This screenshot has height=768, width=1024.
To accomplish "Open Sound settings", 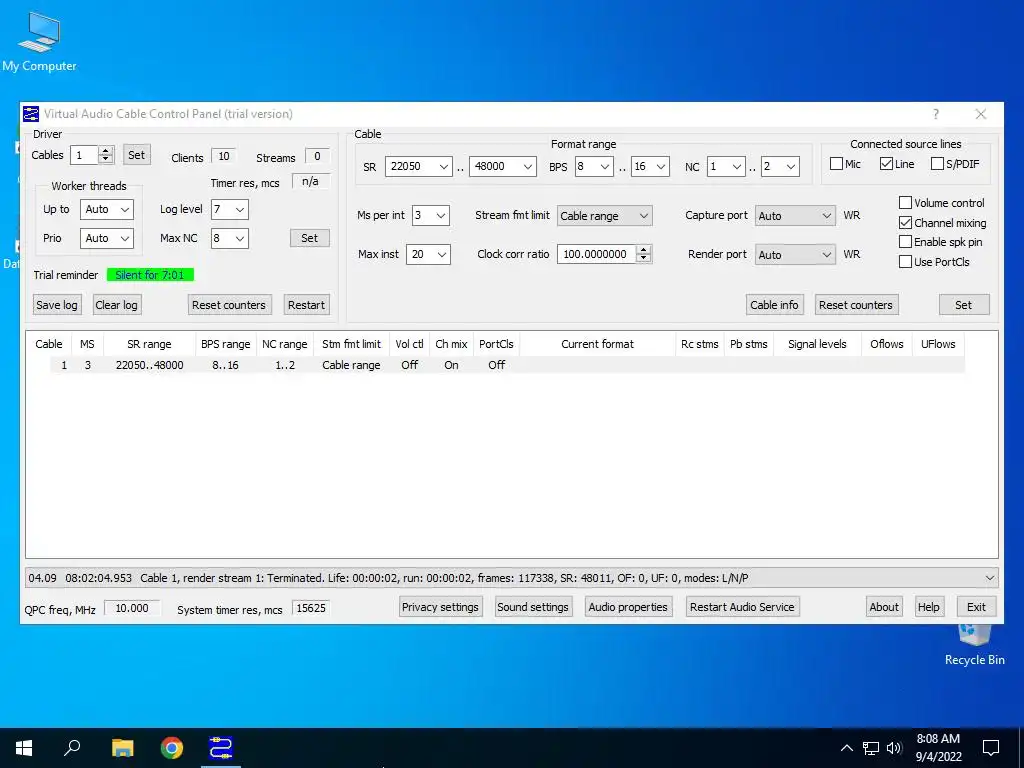I will [533, 607].
